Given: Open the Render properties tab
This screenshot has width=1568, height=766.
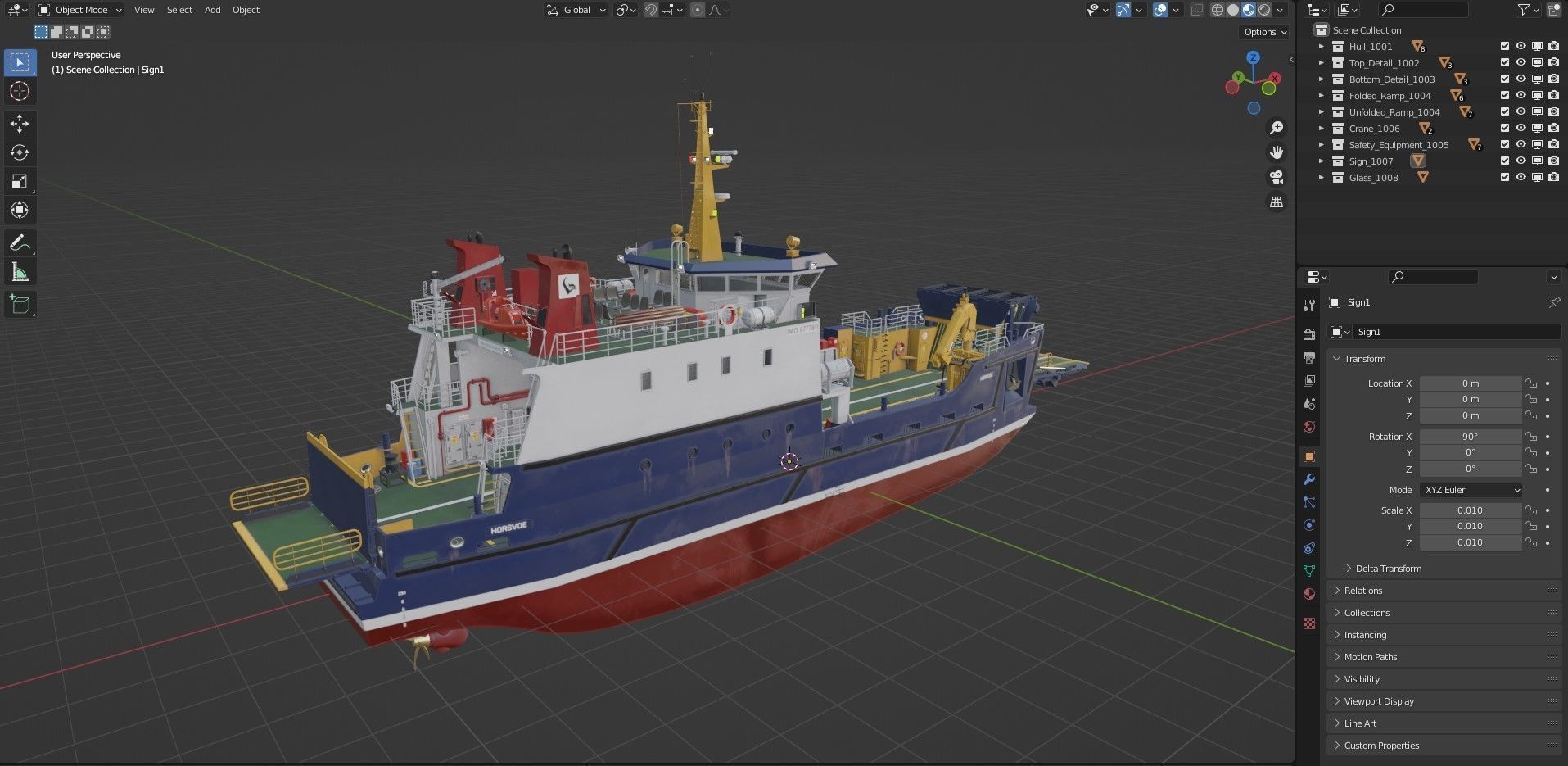Looking at the screenshot, I should coord(1308,334).
